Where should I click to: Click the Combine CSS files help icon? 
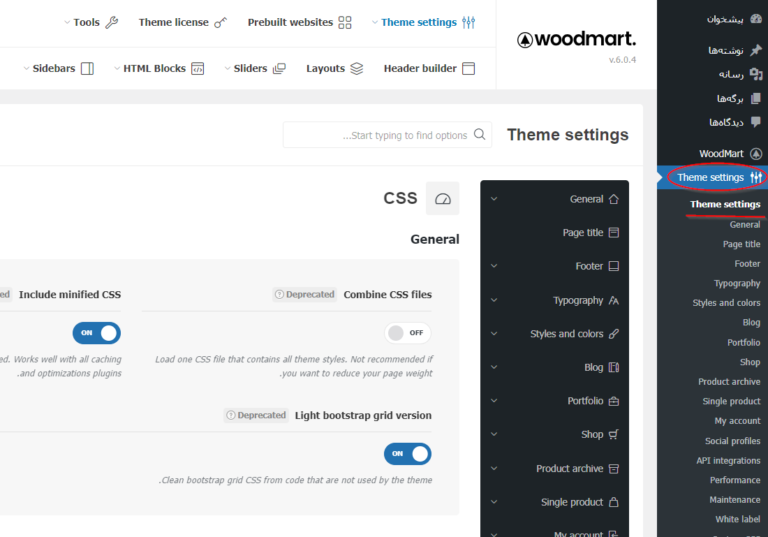pos(279,295)
